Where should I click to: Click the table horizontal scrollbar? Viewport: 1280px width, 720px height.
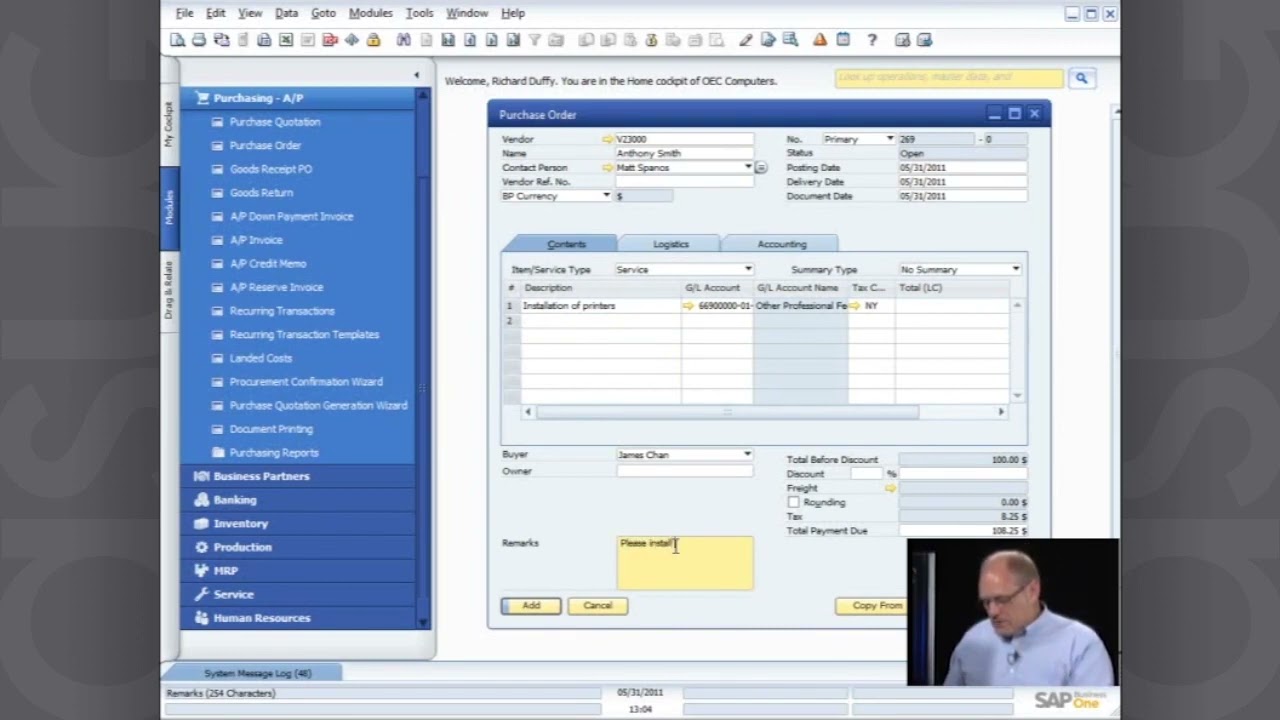[727, 412]
